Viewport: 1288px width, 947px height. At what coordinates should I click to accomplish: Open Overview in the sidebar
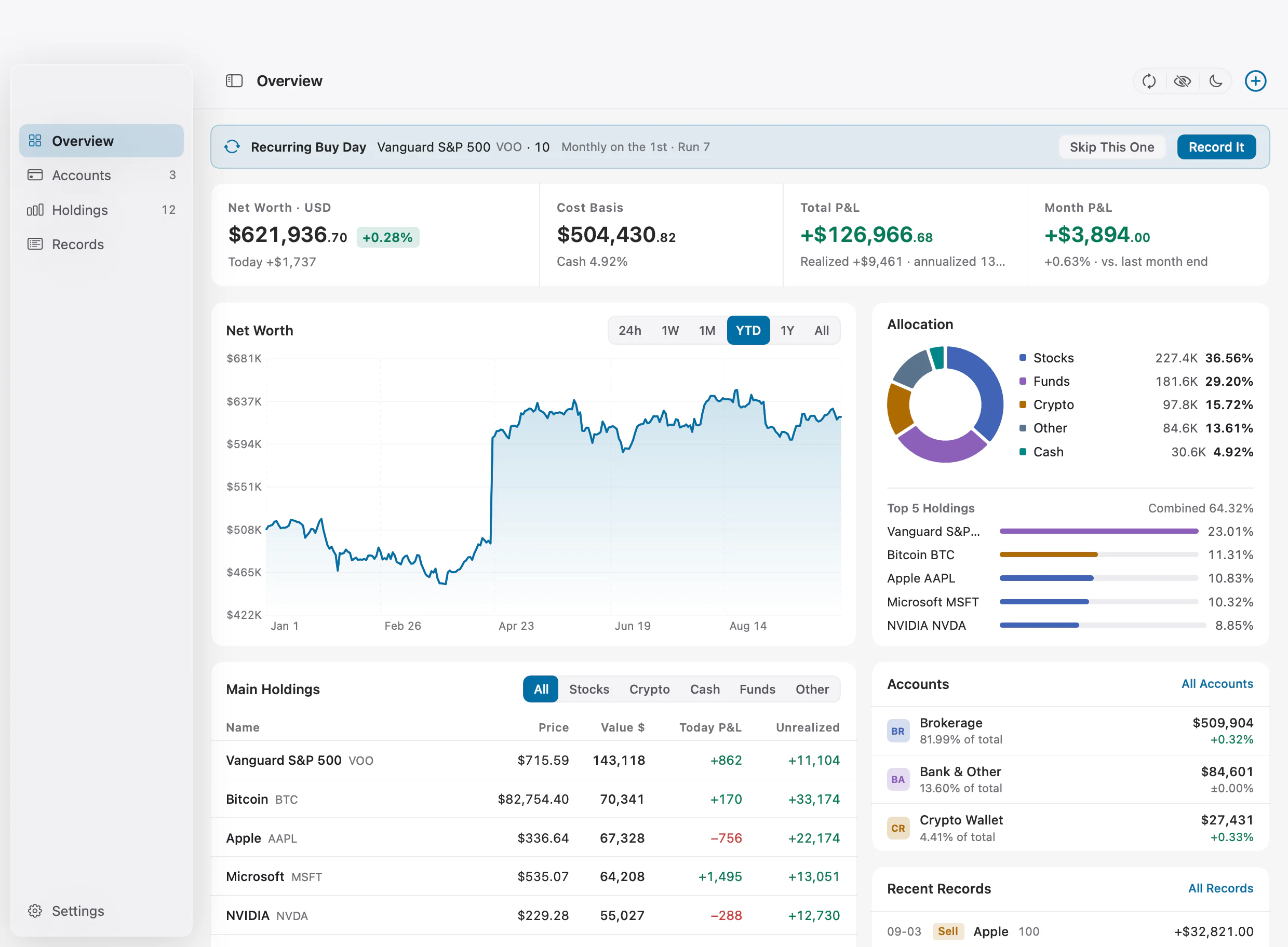click(101, 141)
